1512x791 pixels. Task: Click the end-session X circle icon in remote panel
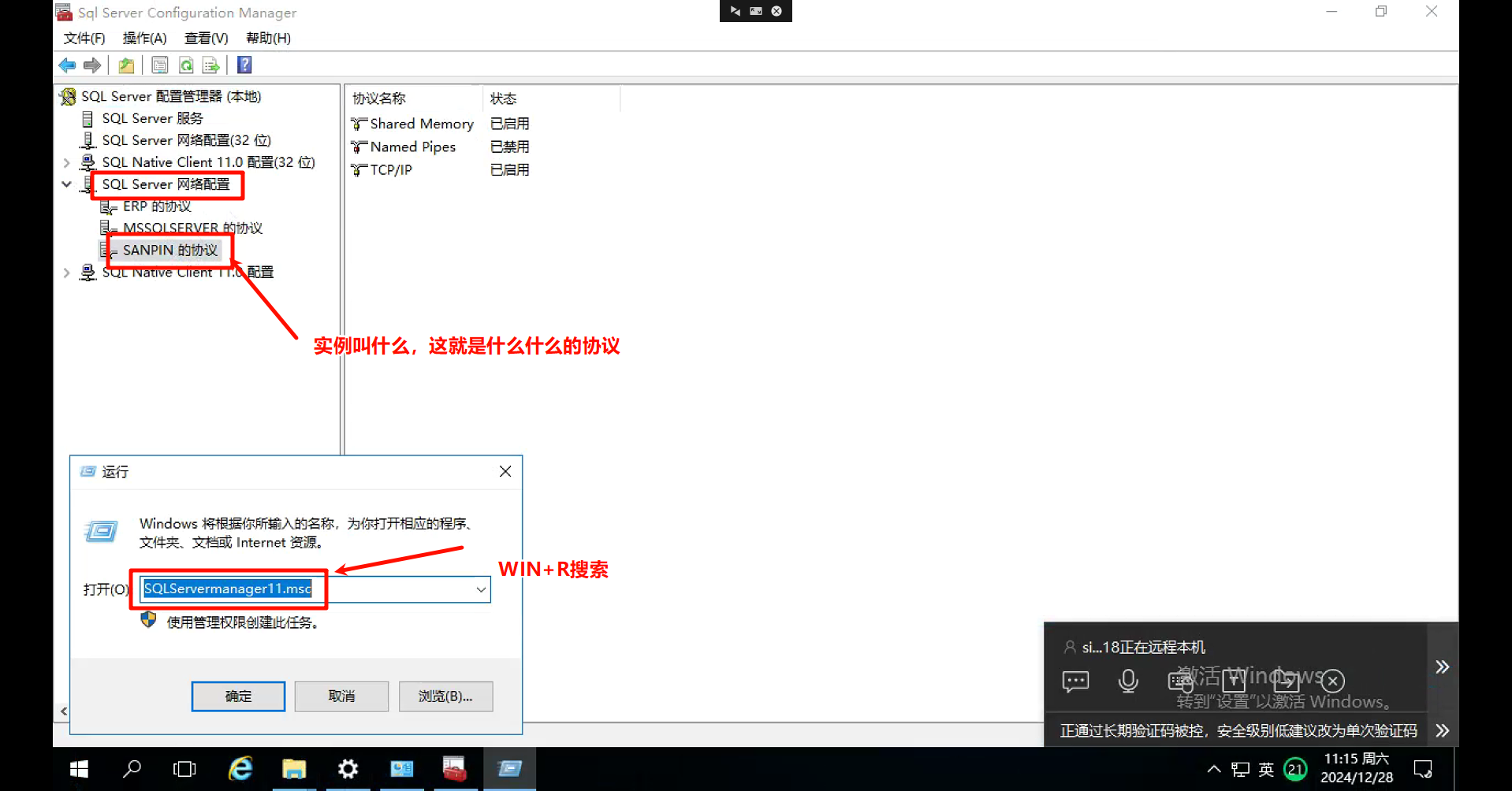1333,681
